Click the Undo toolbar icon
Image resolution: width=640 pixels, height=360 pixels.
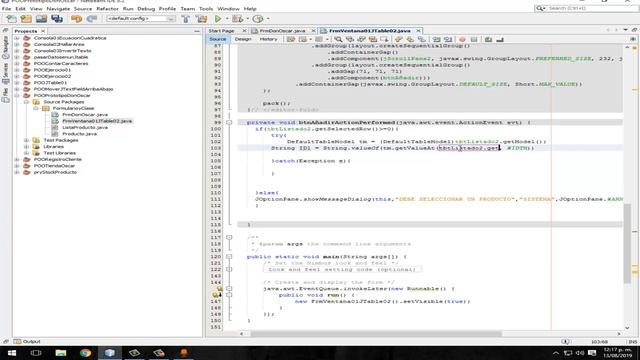coord(76,18)
